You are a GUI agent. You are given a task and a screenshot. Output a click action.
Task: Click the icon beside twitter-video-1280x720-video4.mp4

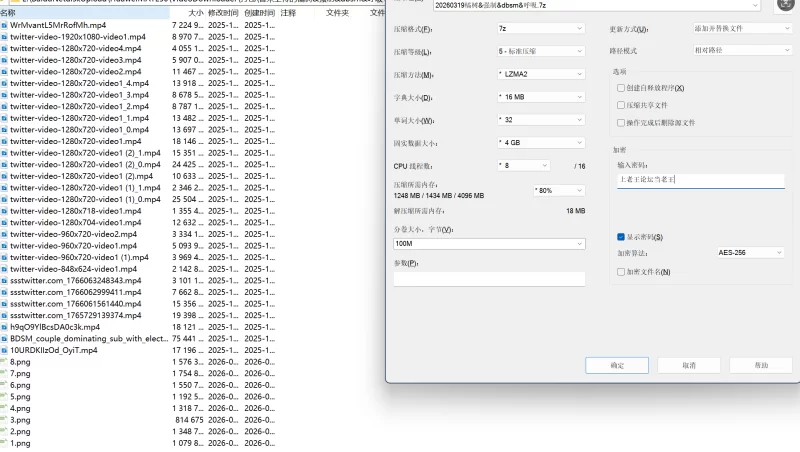pos(4,48)
